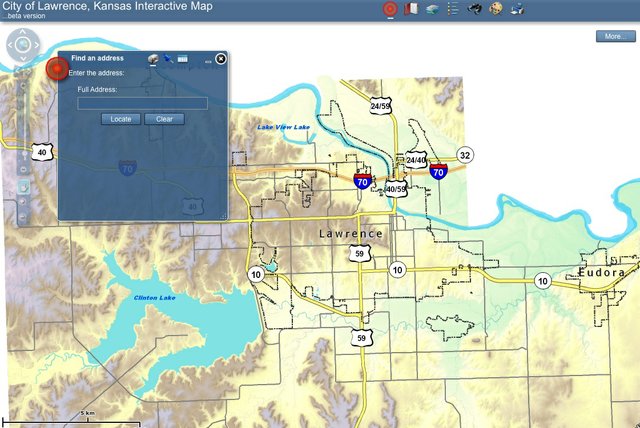
Task: Close the Find an address panel
Action: coord(220,59)
